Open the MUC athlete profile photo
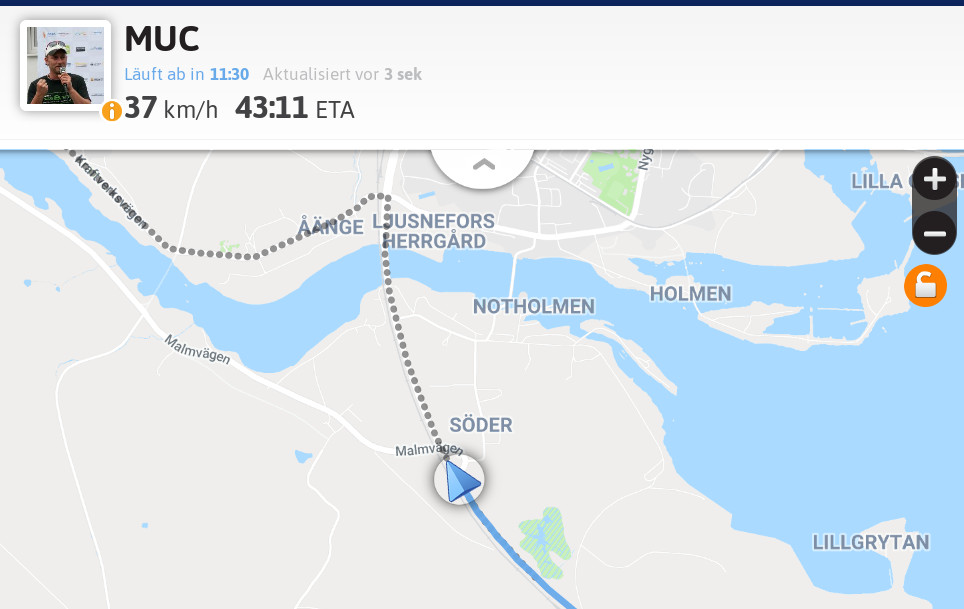964x609 pixels. (x=65, y=65)
